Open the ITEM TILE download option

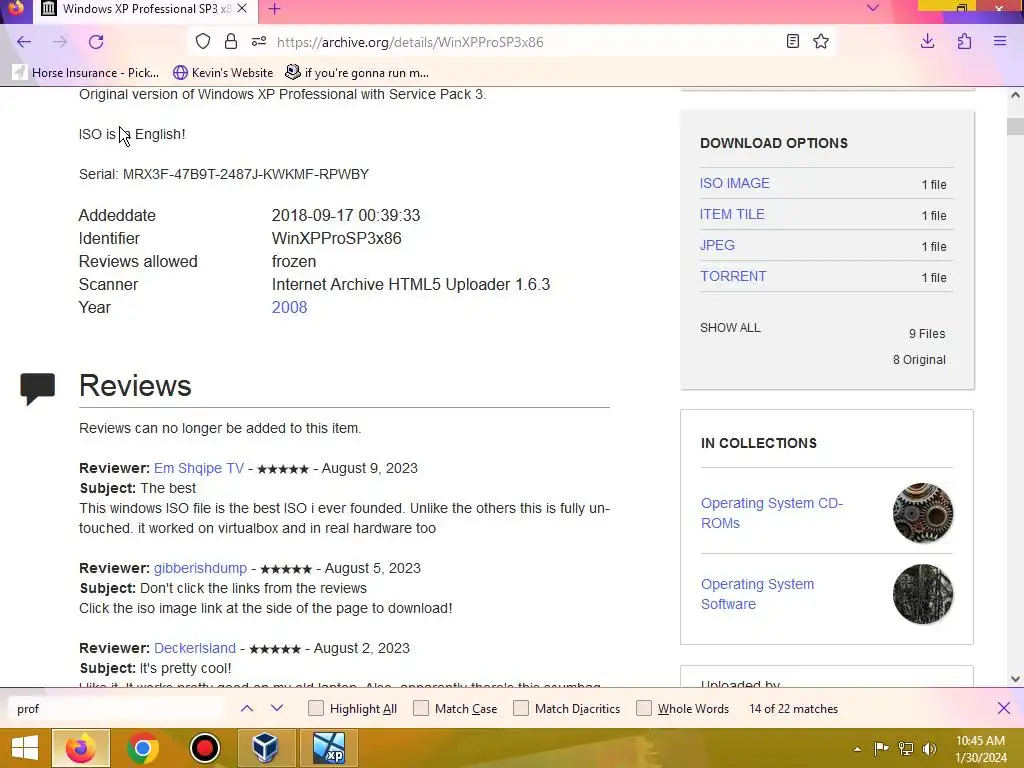tap(732, 214)
